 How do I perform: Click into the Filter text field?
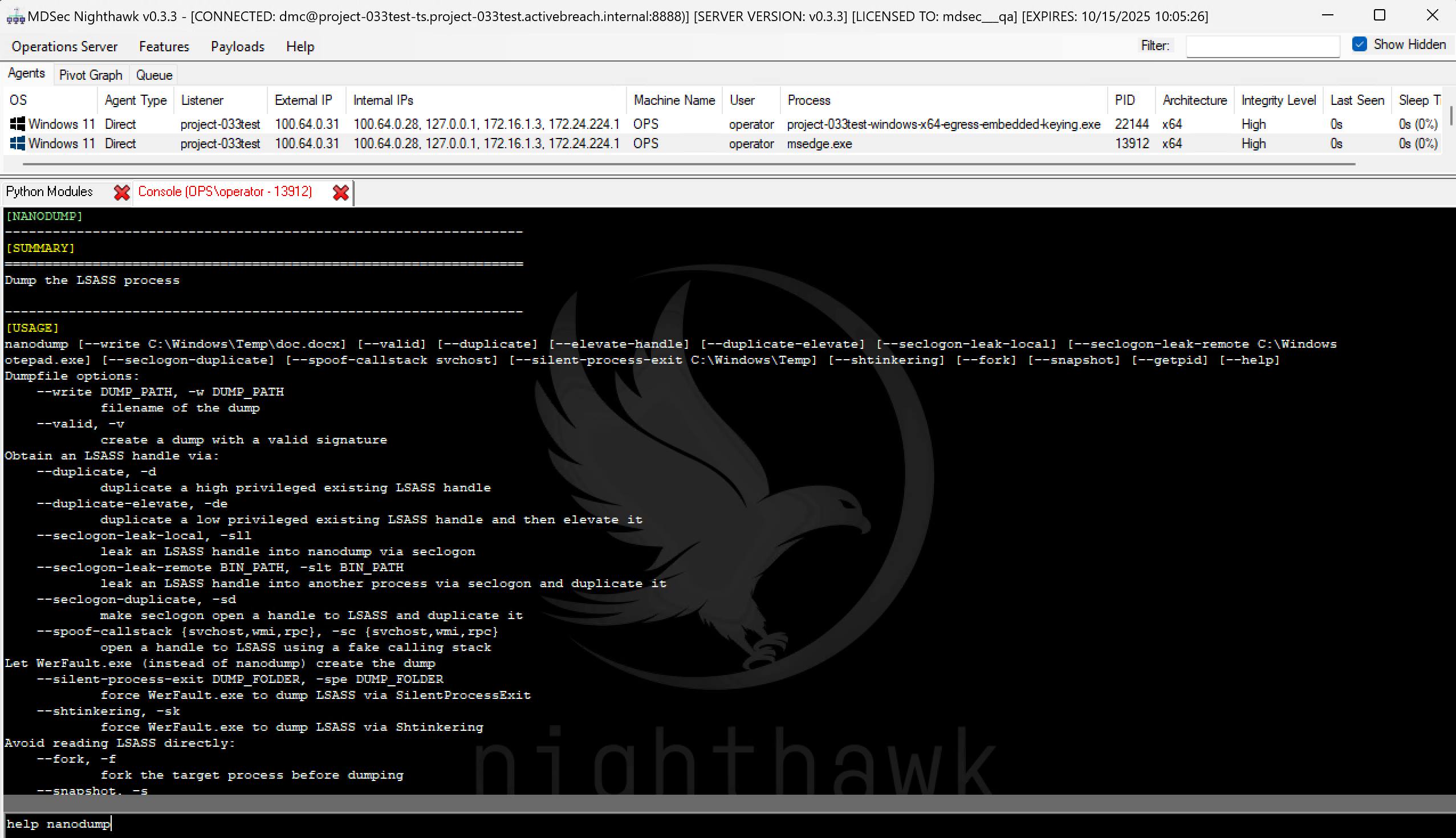point(1263,46)
